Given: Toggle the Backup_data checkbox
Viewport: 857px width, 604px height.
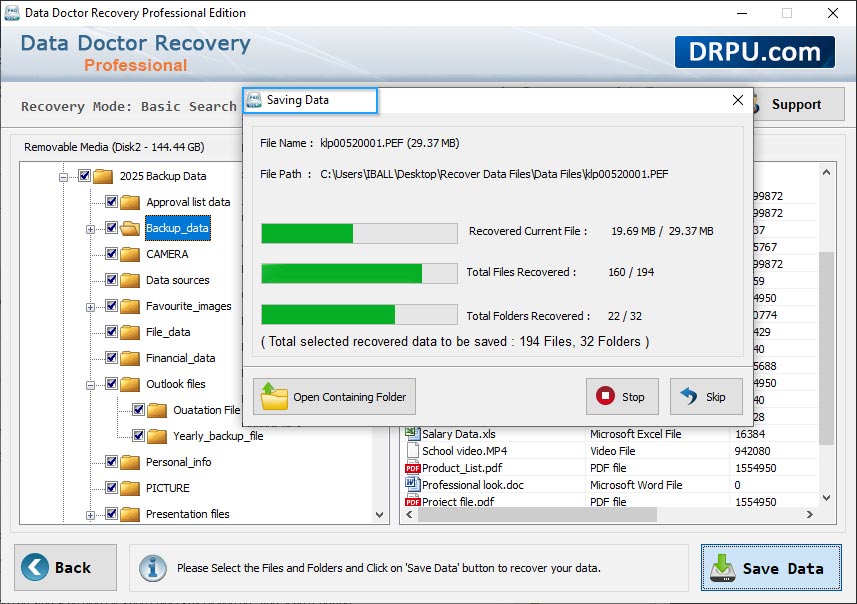Looking at the screenshot, I should (111, 227).
